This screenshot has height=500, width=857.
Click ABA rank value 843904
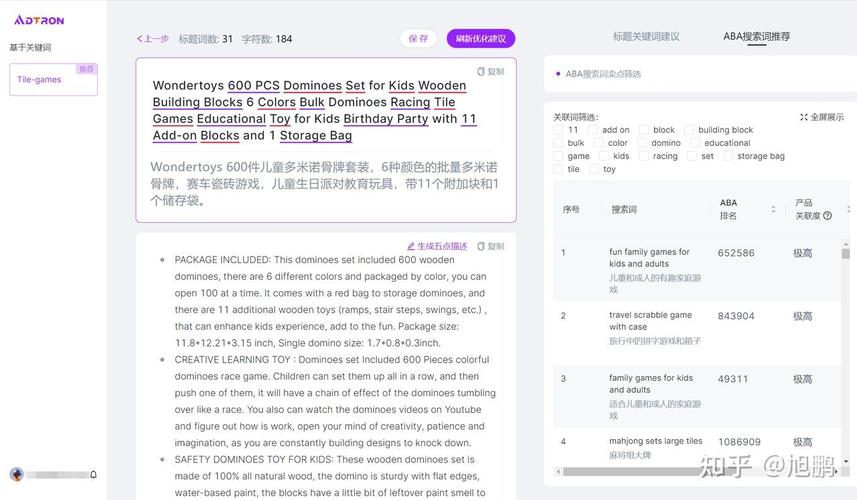(736, 316)
